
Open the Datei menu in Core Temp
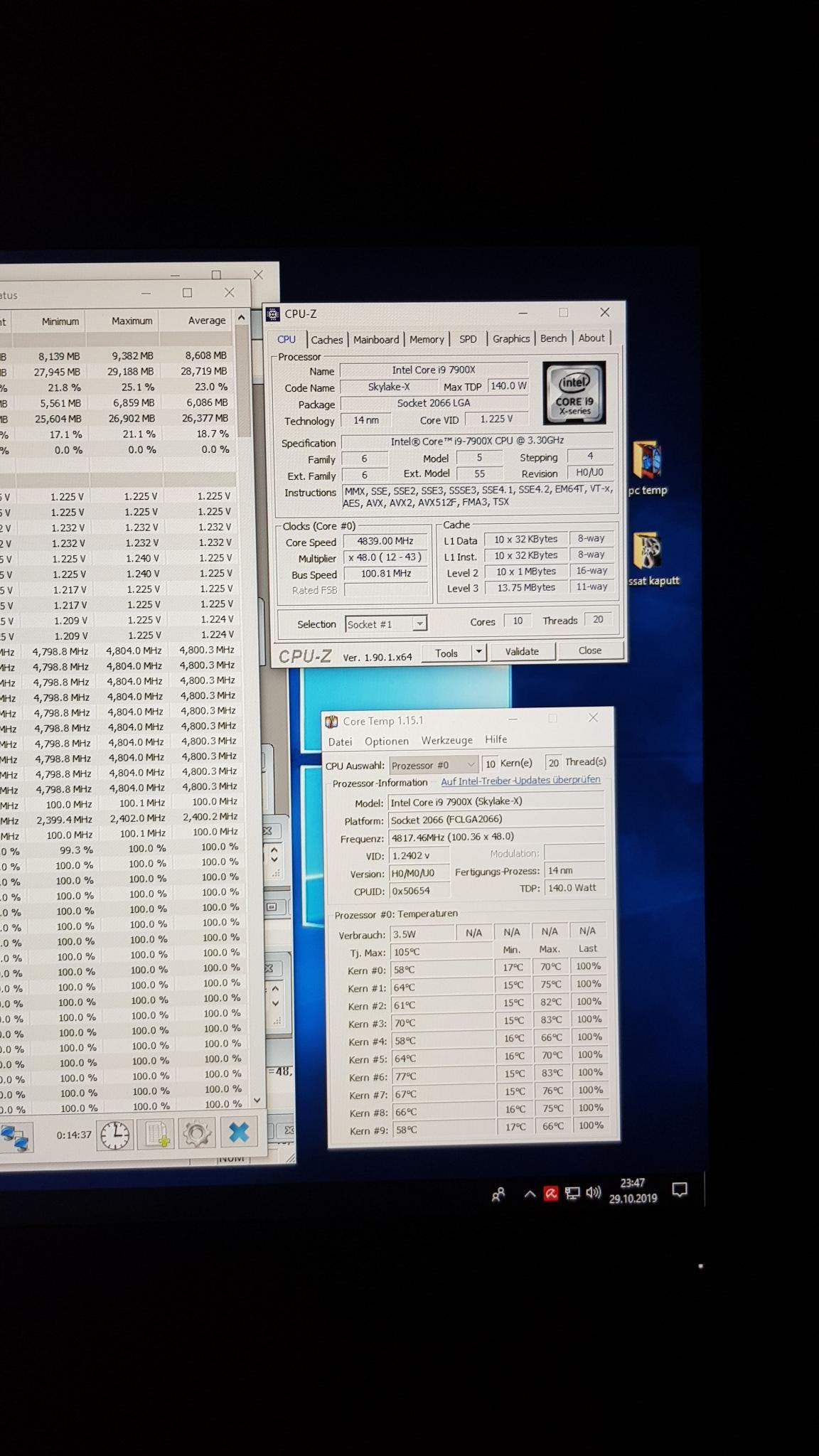(x=340, y=742)
